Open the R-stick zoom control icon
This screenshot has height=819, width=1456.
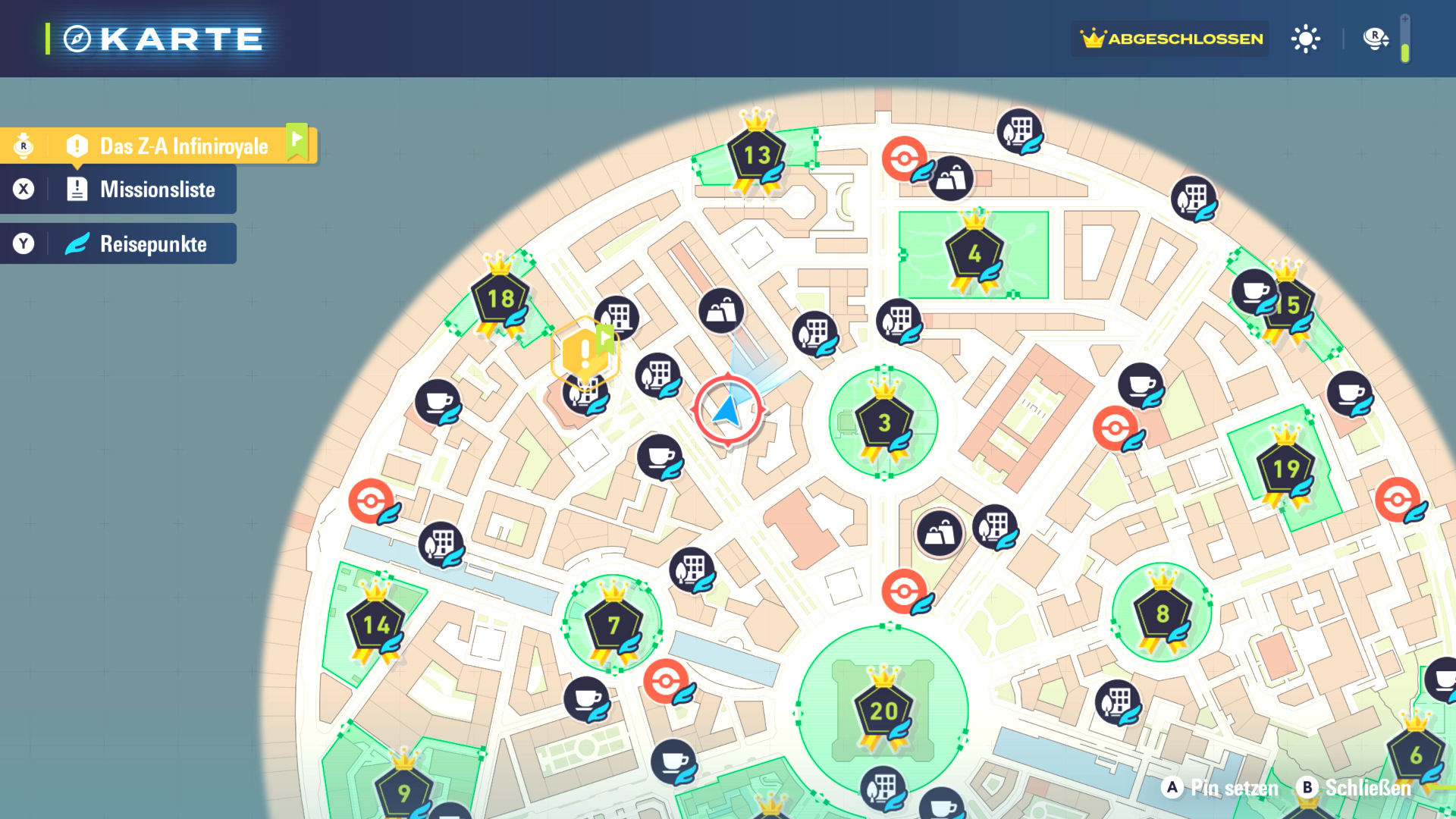[x=1375, y=38]
